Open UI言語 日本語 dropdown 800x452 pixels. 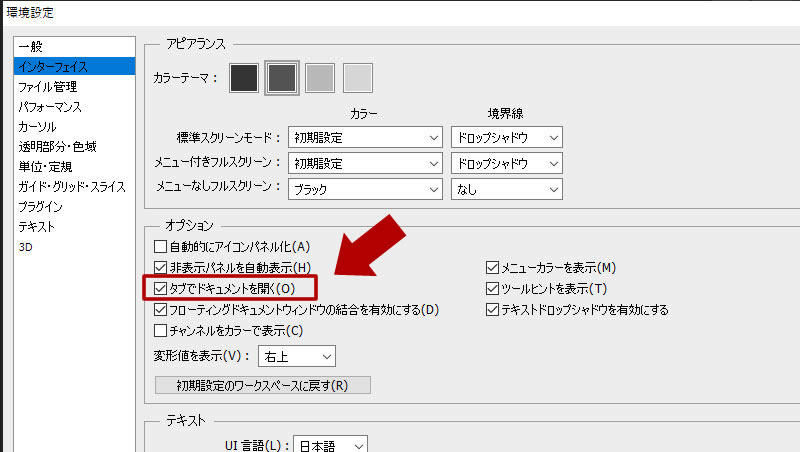click(332, 446)
